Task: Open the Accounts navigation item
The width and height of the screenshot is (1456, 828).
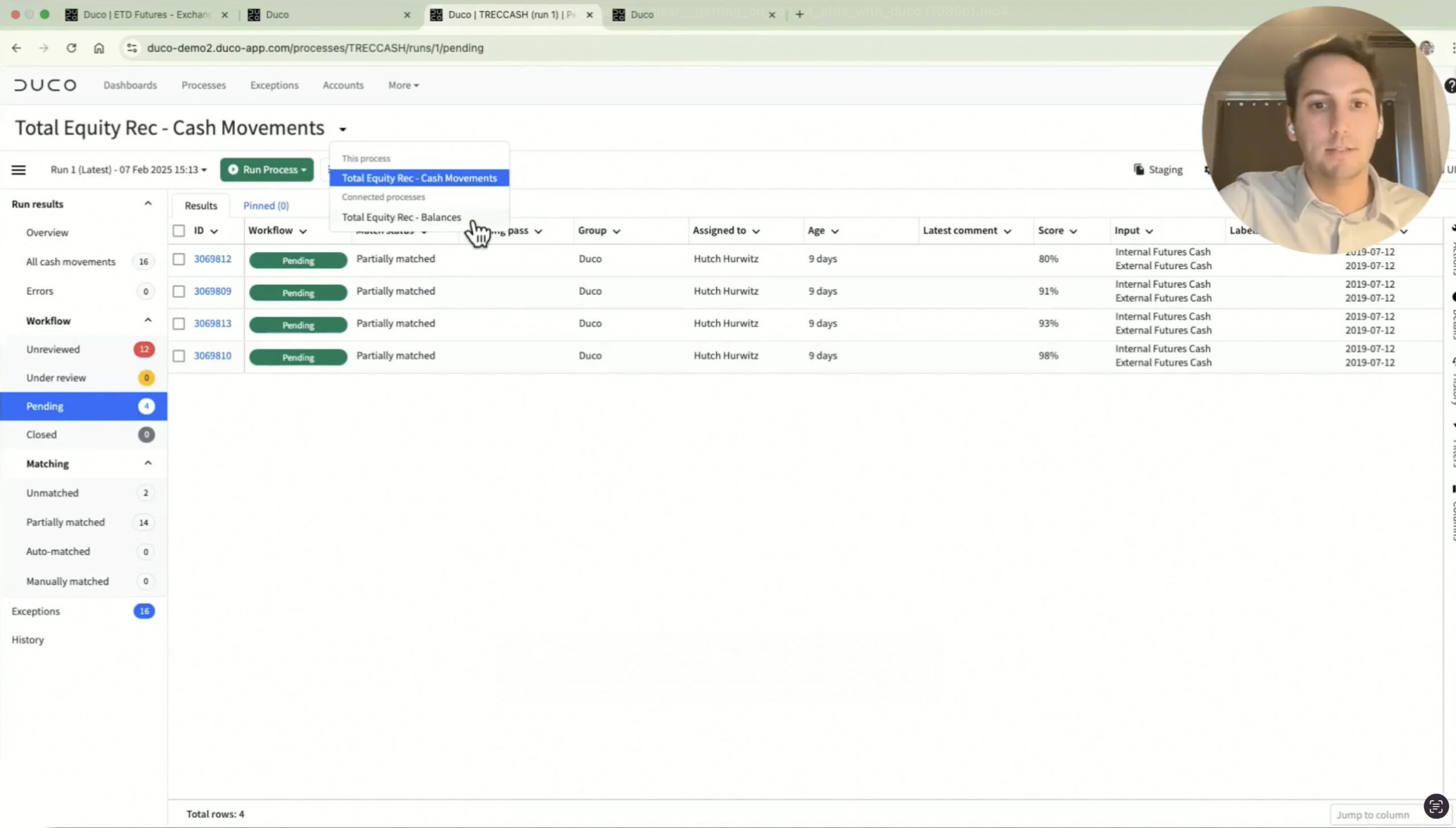Action: [343, 85]
